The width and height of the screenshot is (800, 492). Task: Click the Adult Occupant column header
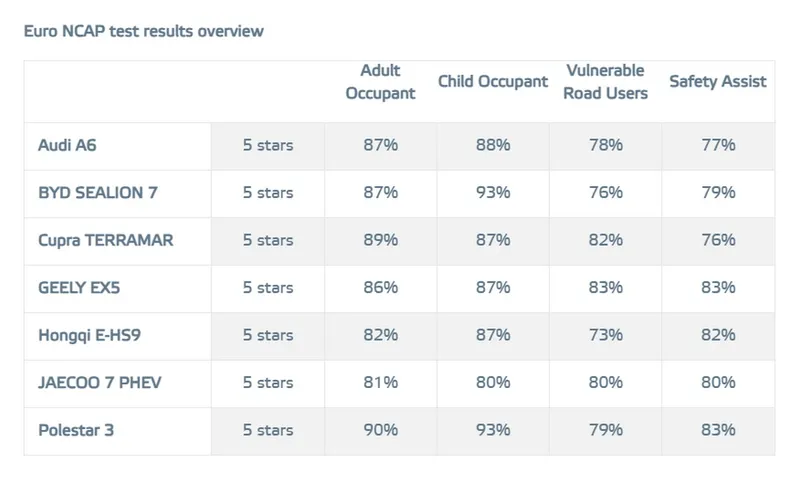click(x=380, y=81)
